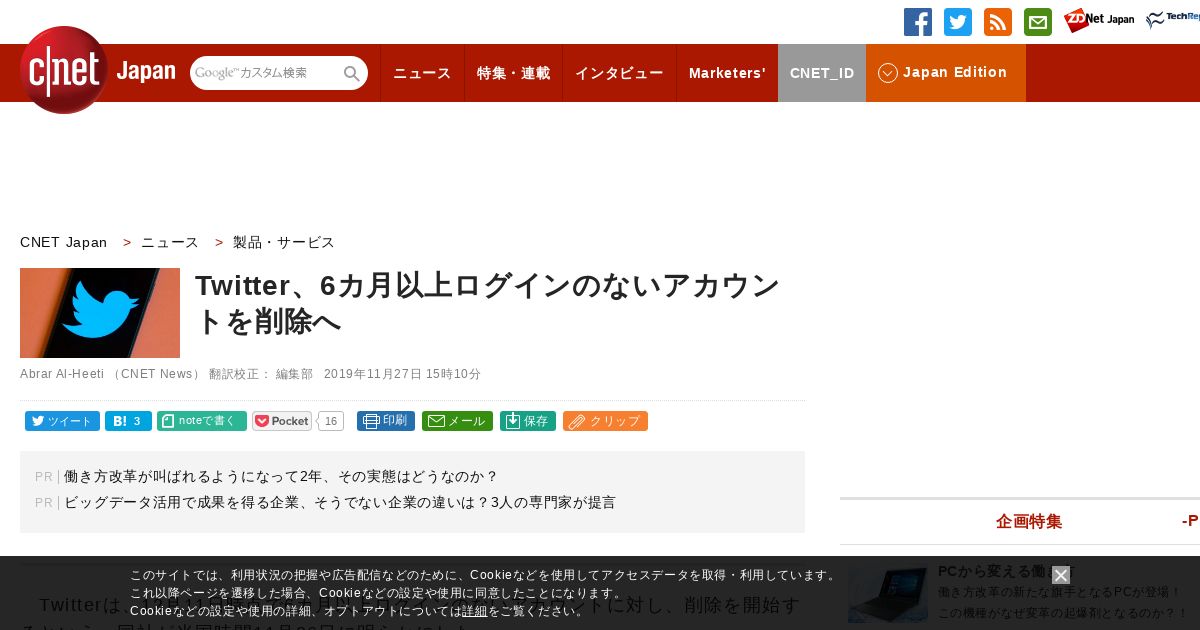The width and height of the screenshot is (1200, 630).
Task: Print the article via 印刷 button
Action: click(x=386, y=421)
